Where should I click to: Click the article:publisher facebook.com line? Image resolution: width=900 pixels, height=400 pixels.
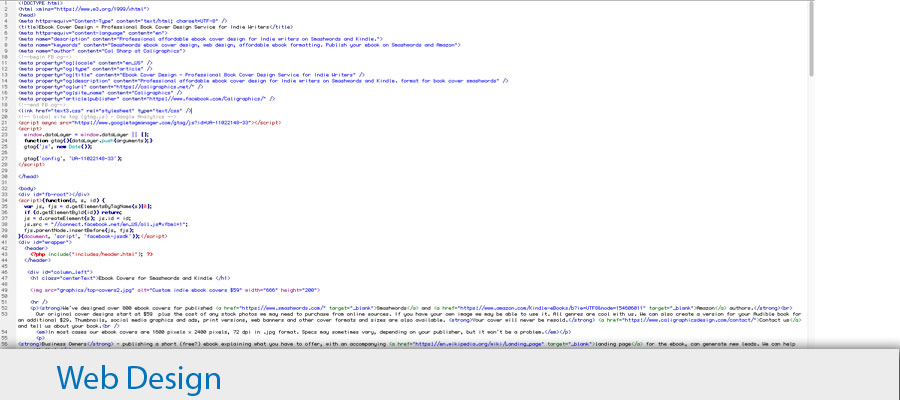pyautogui.click(x=146, y=99)
